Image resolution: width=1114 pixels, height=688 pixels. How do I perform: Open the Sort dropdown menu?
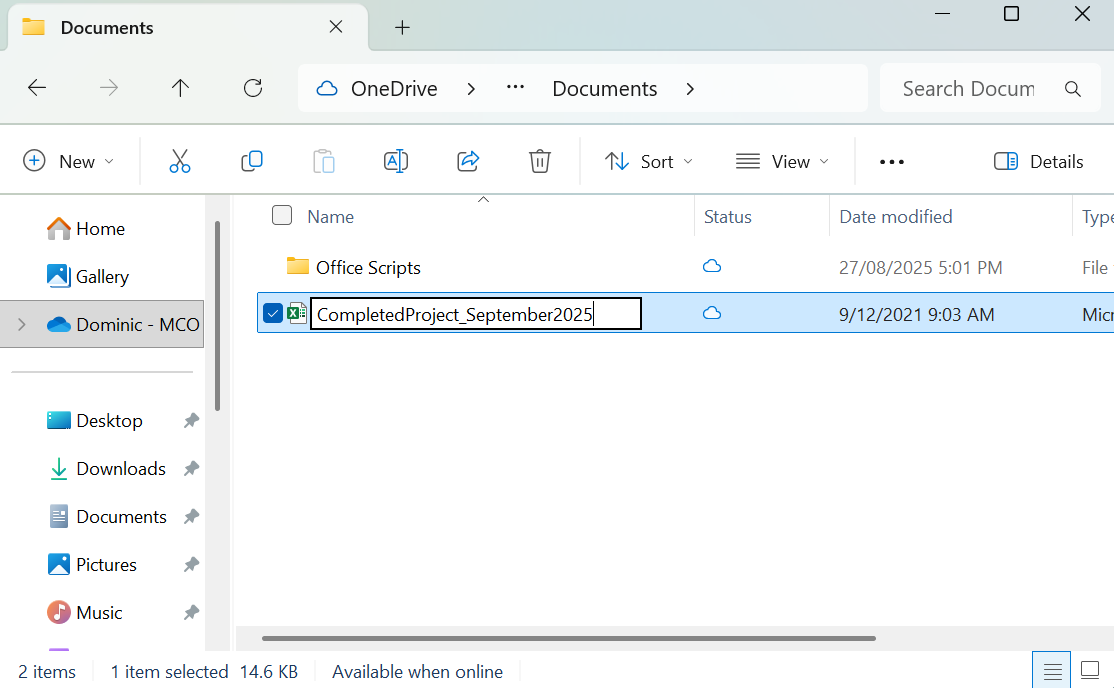click(x=649, y=161)
